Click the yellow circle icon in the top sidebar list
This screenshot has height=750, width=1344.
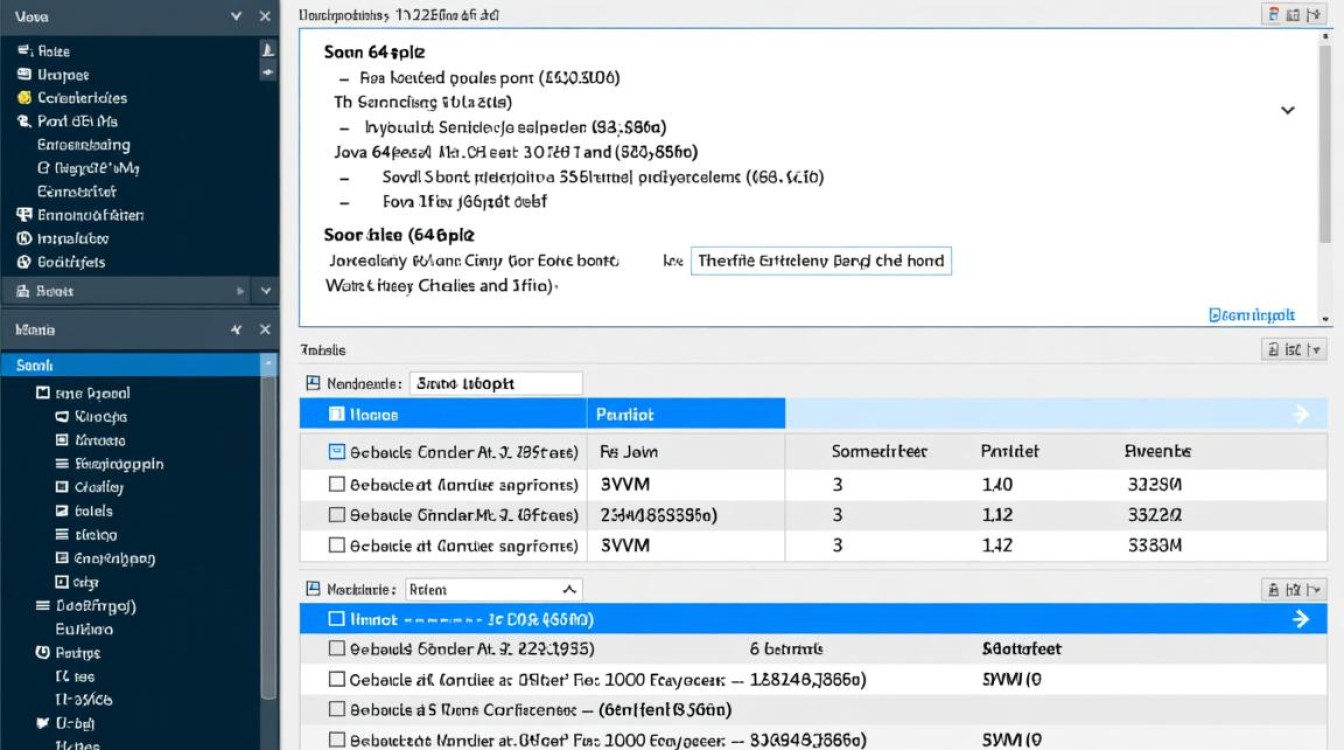point(24,98)
